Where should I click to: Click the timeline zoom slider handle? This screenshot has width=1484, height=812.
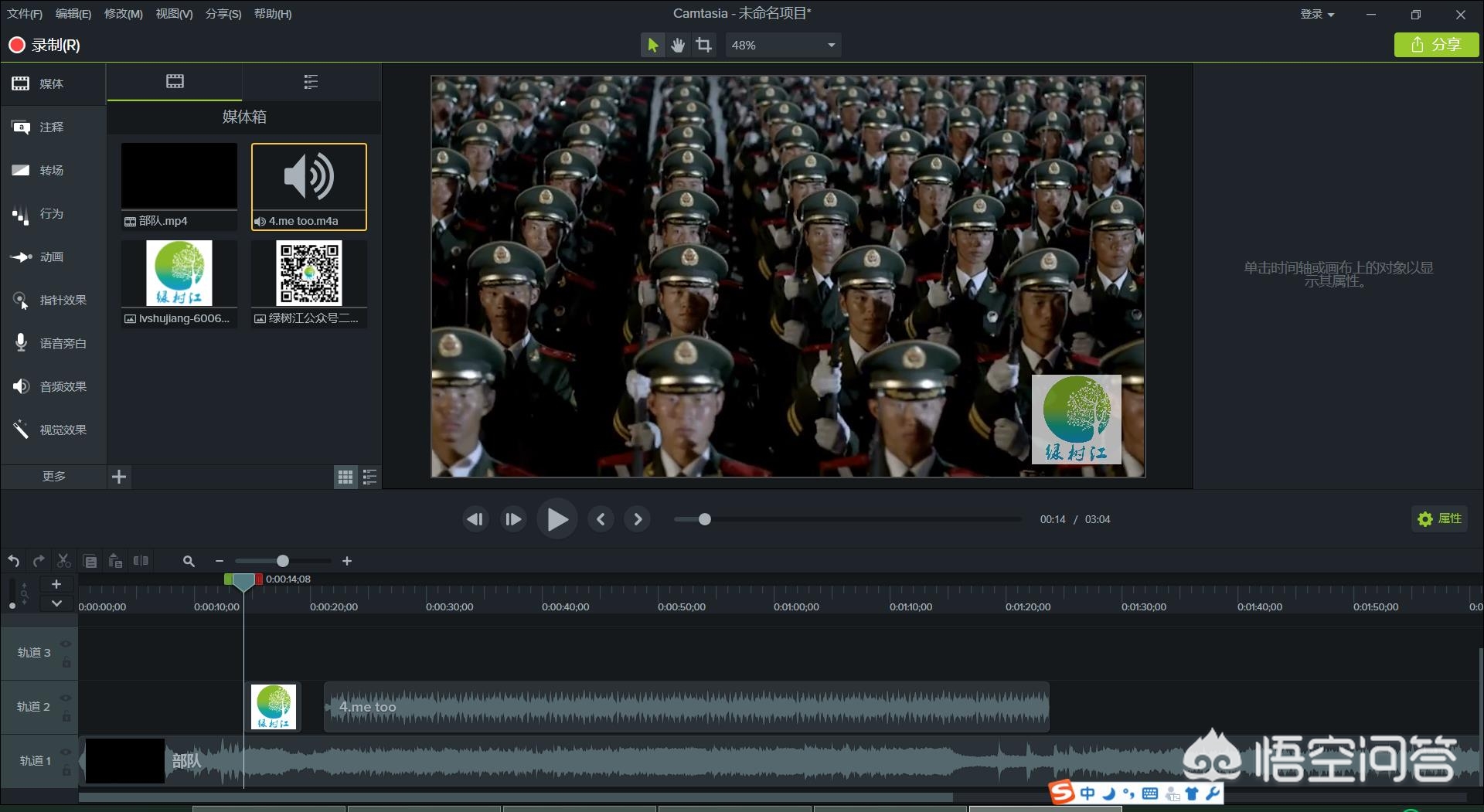click(x=283, y=561)
